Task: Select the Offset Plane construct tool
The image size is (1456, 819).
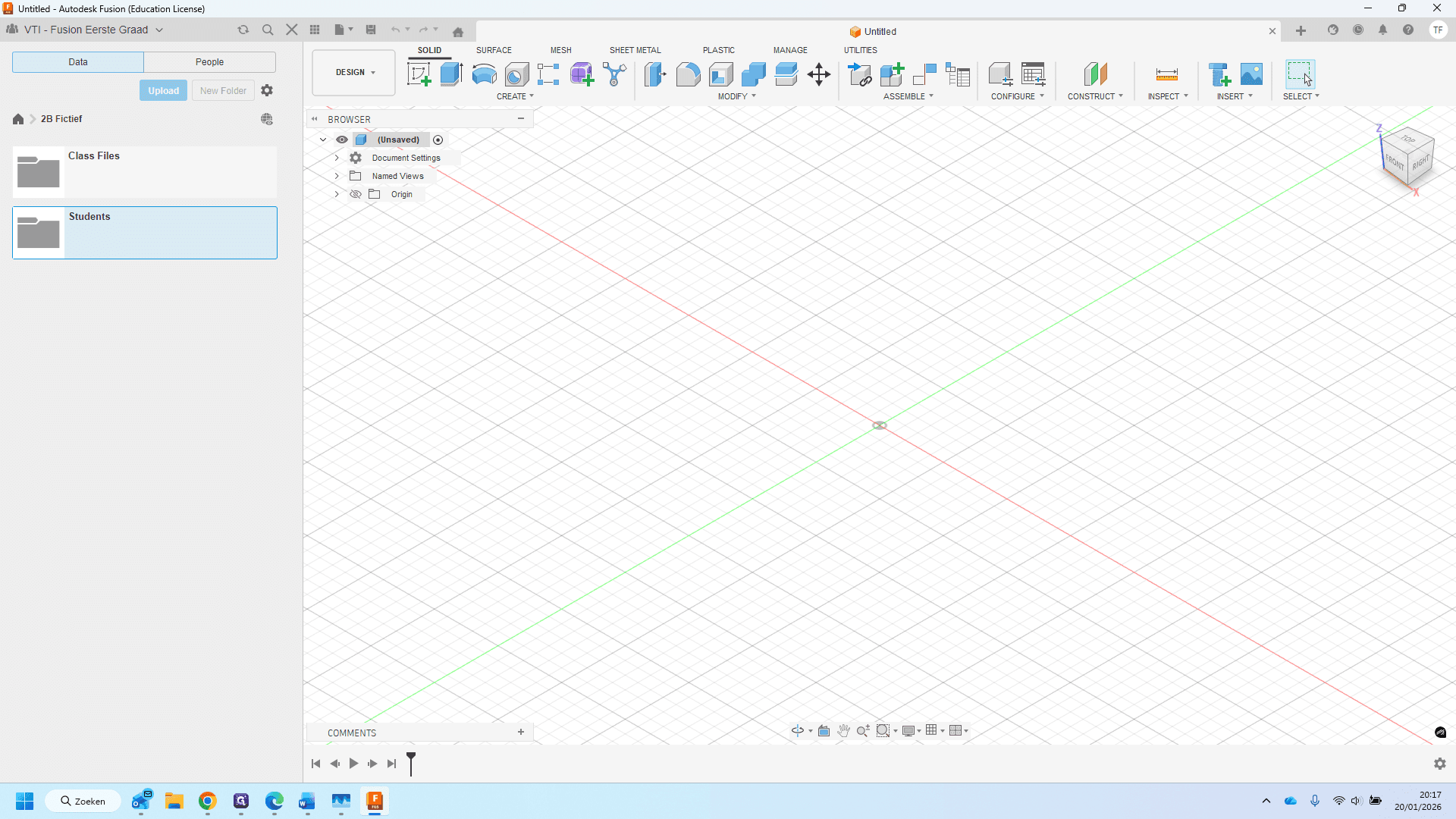Action: (1095, 74)
